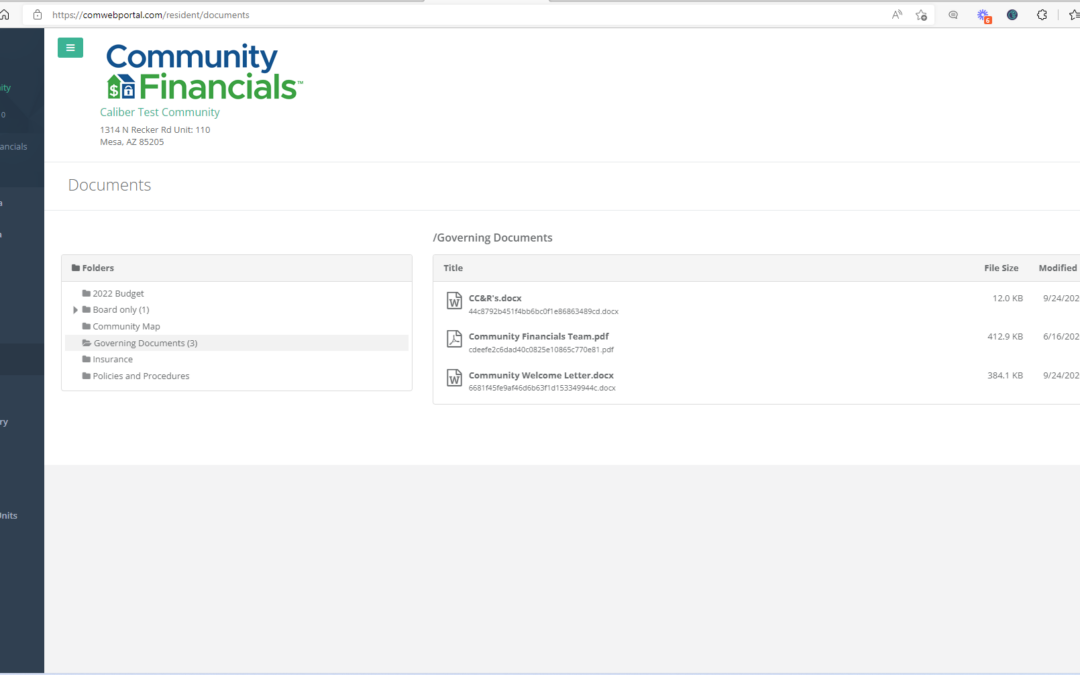Screen dimensions: 1080x675
Task: Open the 2022 Budget folder
Action: pyautogui.click(x=117, y=294)
